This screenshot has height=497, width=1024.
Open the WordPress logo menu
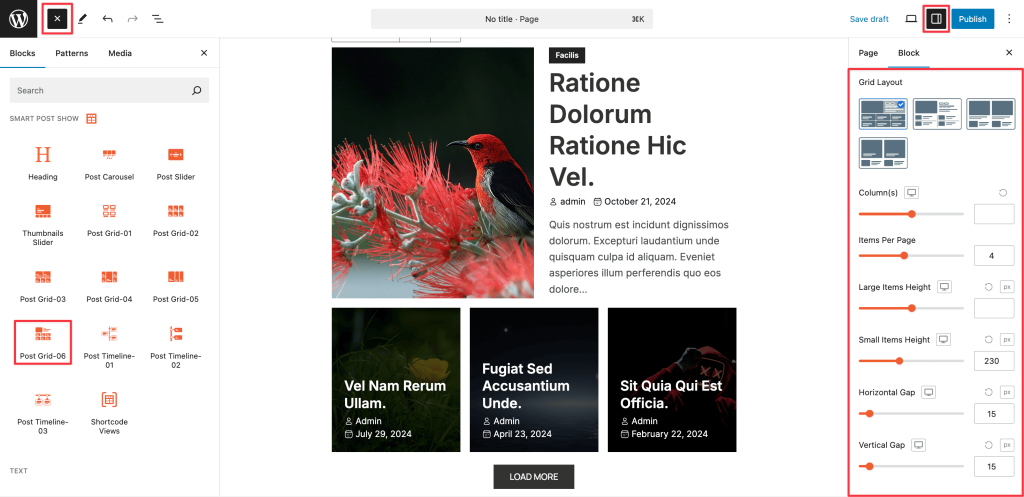pyautogui.click(x=18, y=19)
